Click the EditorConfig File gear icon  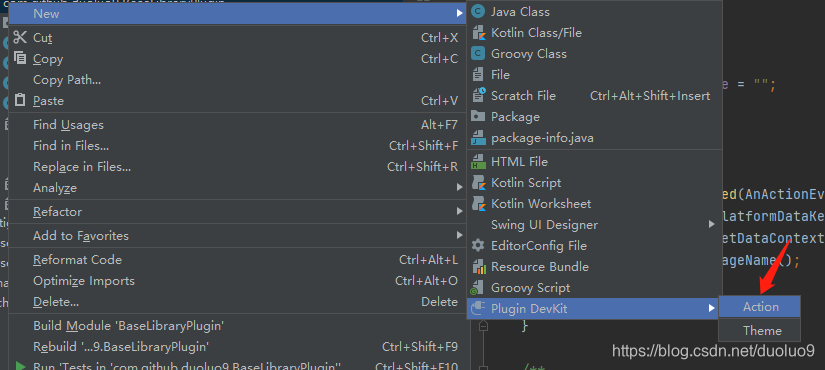478,246
